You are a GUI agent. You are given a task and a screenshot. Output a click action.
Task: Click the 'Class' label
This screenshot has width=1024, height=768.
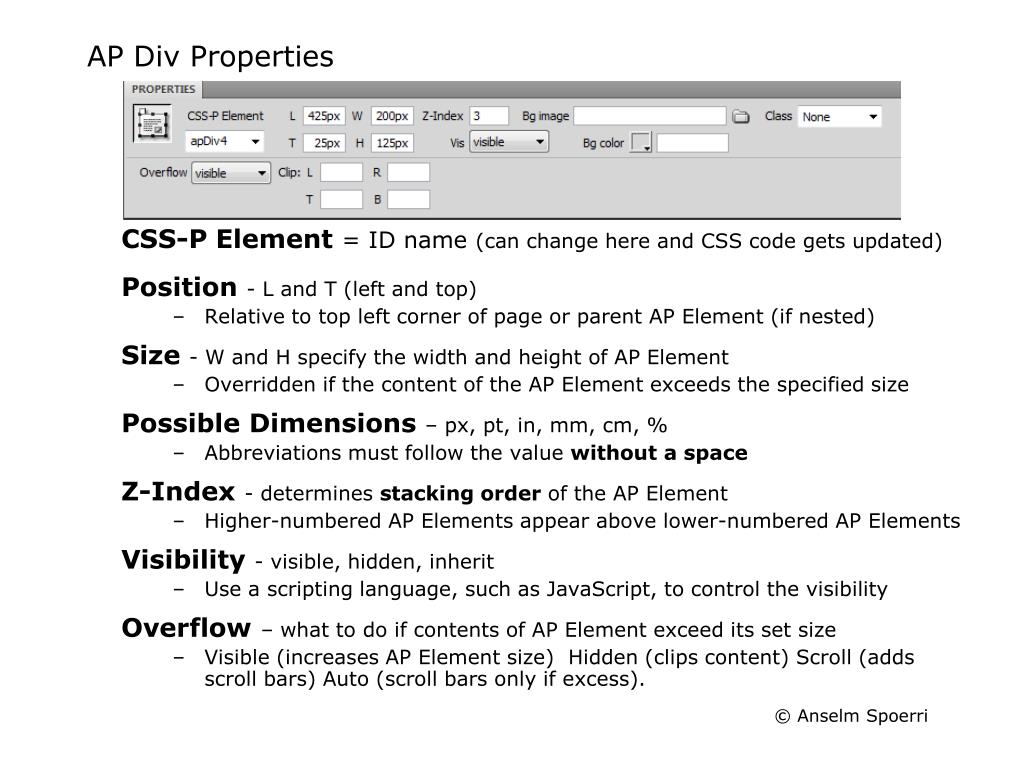point(778,116)
